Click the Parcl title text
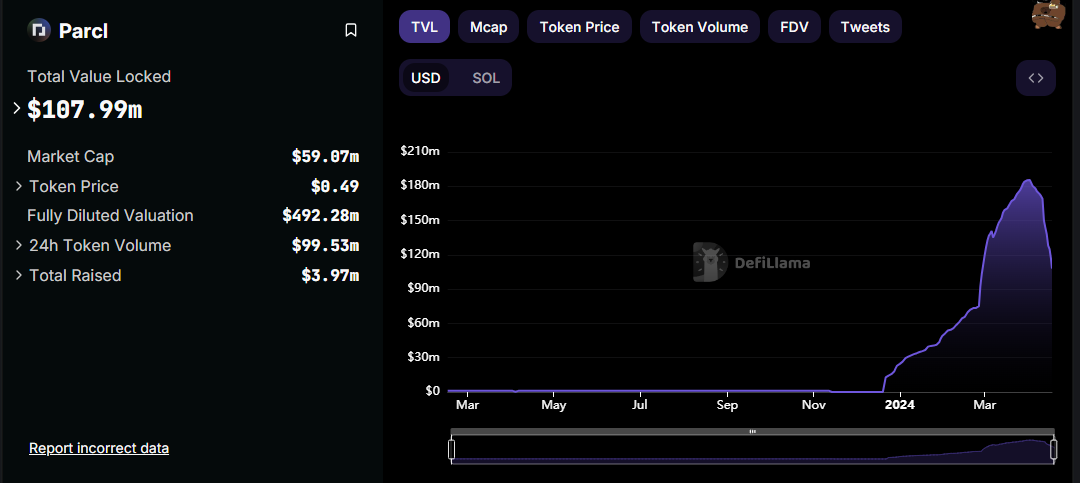Viewport: 1080px width, 483px height. (x=83, y=31)
